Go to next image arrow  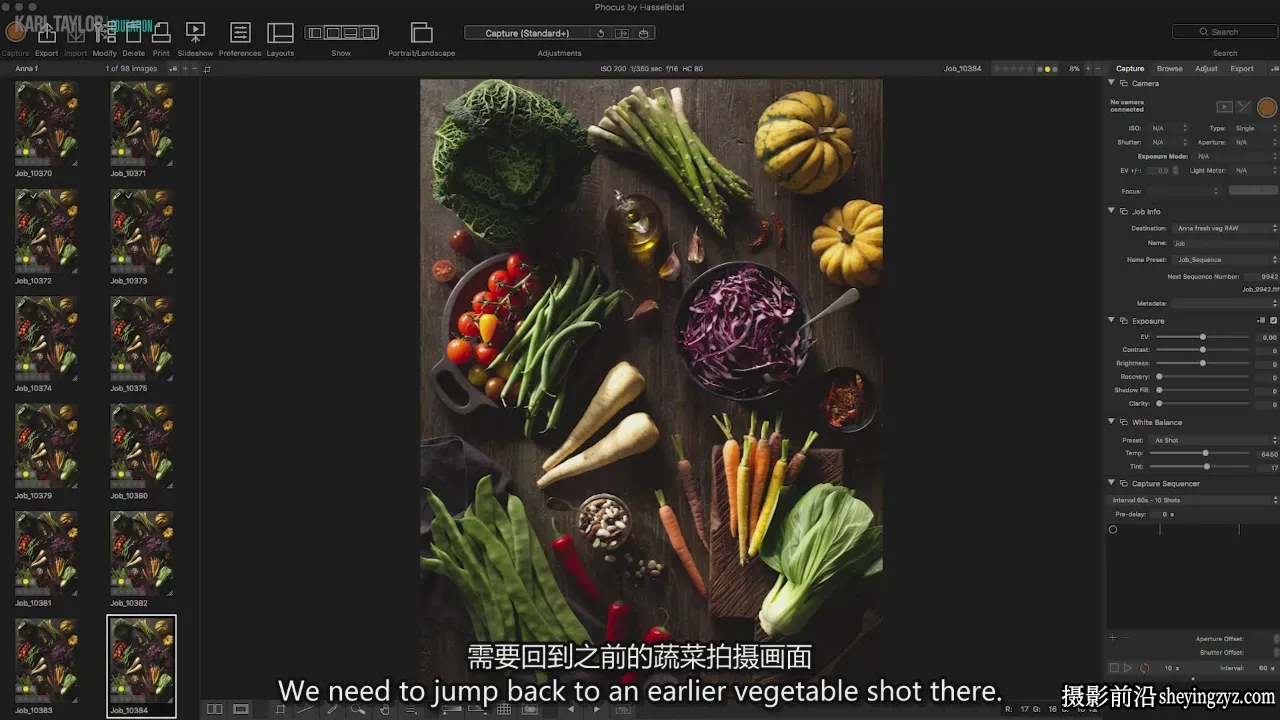point(597,709)
